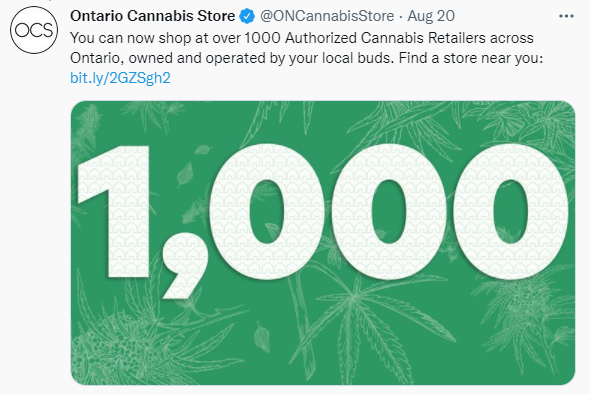Visit the @ONCannabisStore handle
590x394 pixels.
pos(327,16)
